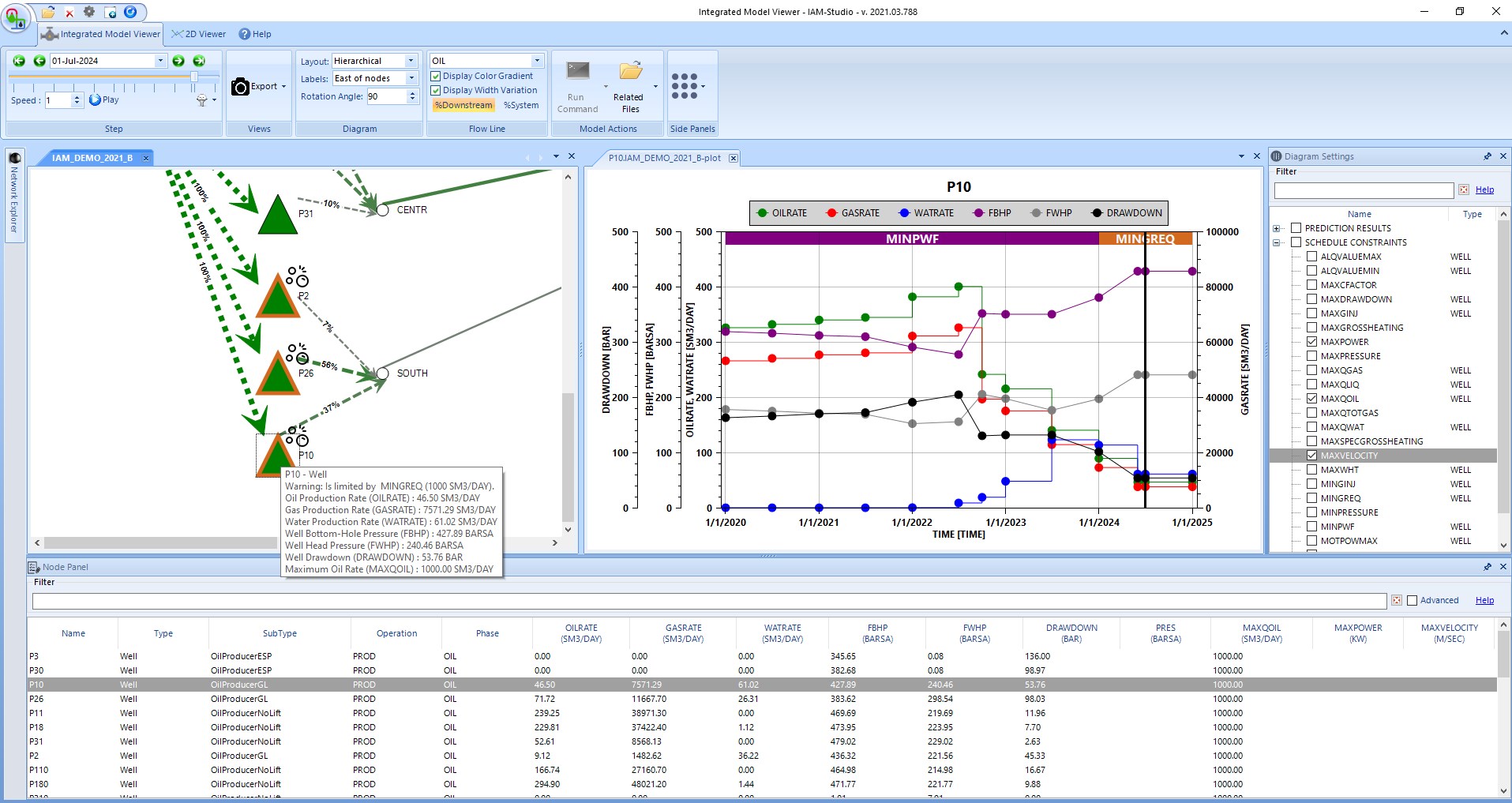
Task: Open the Labels dropdown set to East of nodes
Action: coord(411,78)
